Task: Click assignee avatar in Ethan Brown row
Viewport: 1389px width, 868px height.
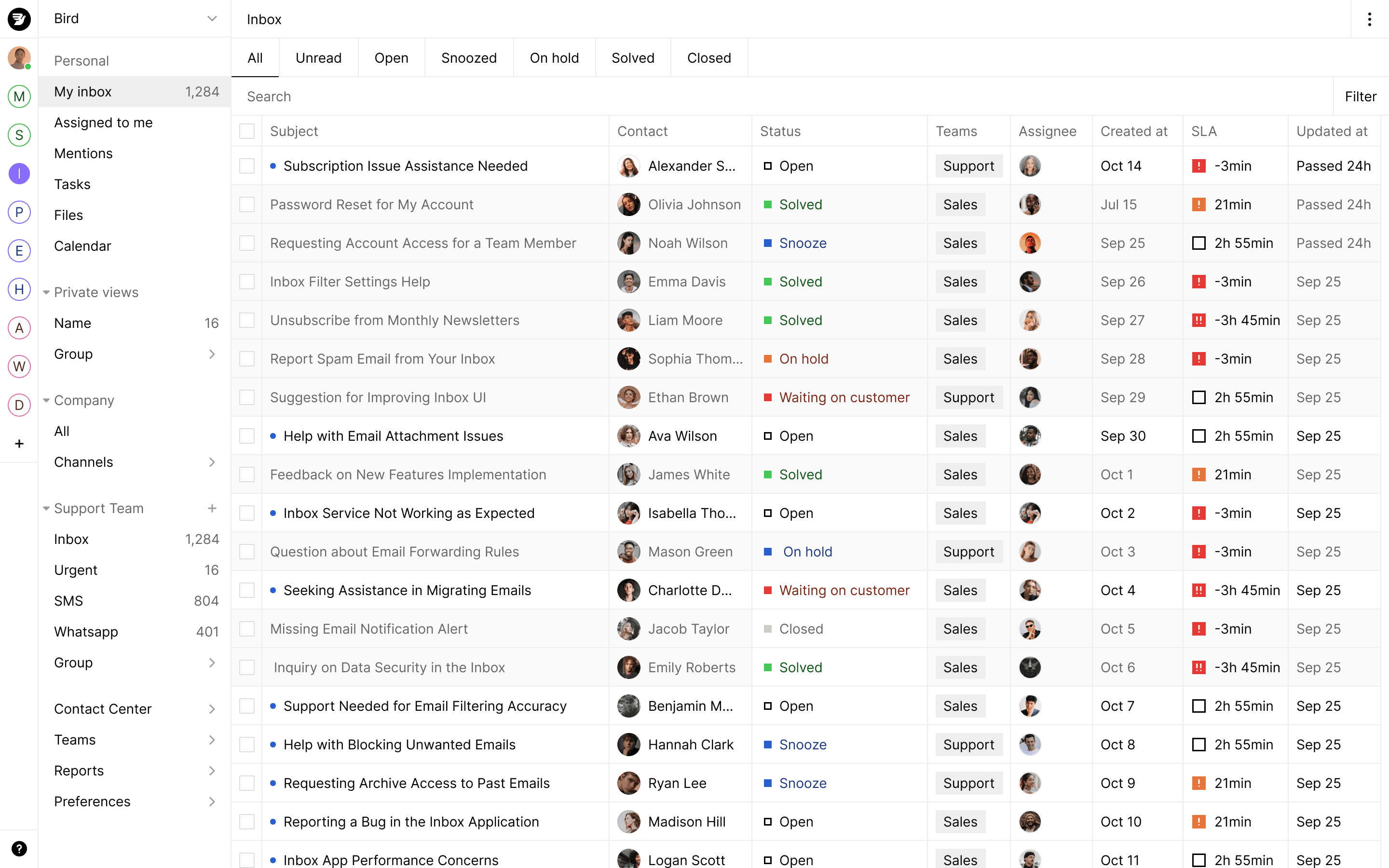Action: click(1030, 397)
